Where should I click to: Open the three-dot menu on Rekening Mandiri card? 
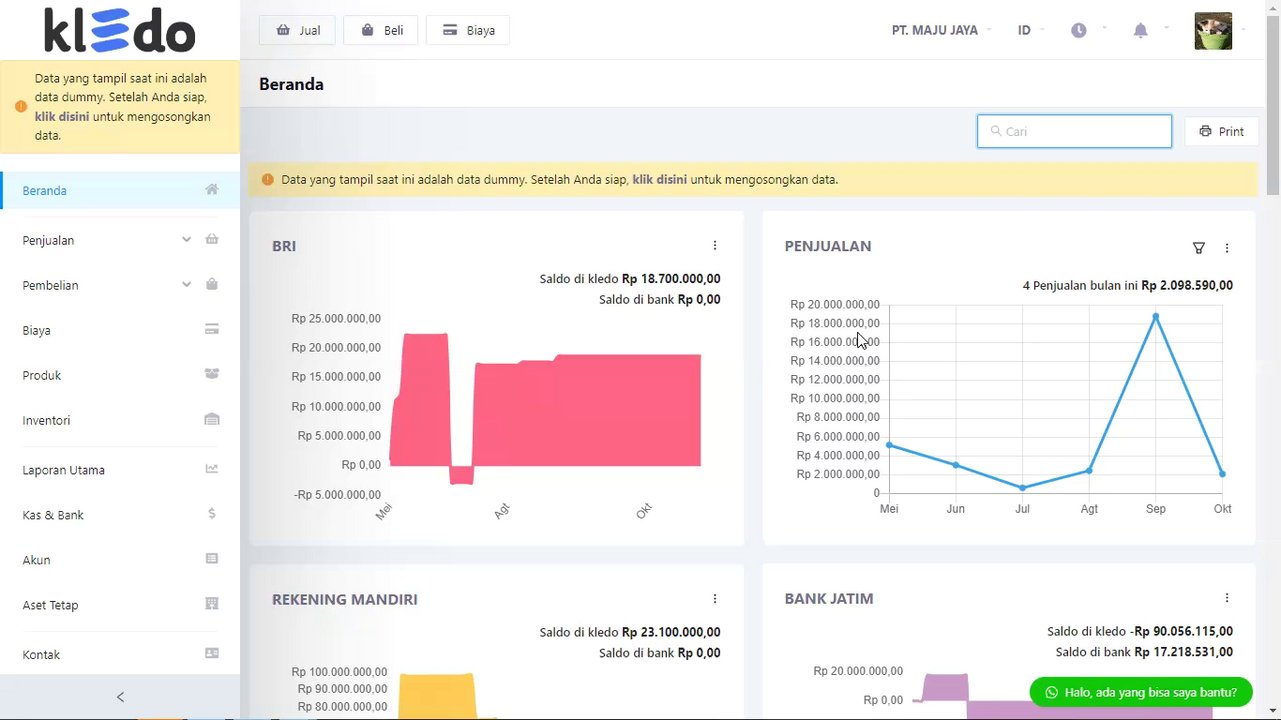(x=715, y=599)
